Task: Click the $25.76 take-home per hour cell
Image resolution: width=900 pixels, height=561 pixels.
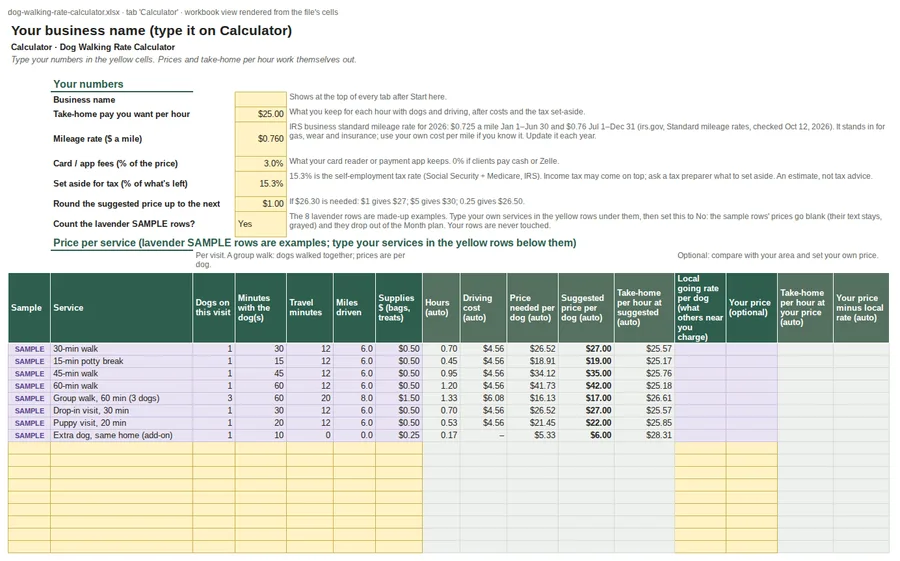Action: pos(644,374)
